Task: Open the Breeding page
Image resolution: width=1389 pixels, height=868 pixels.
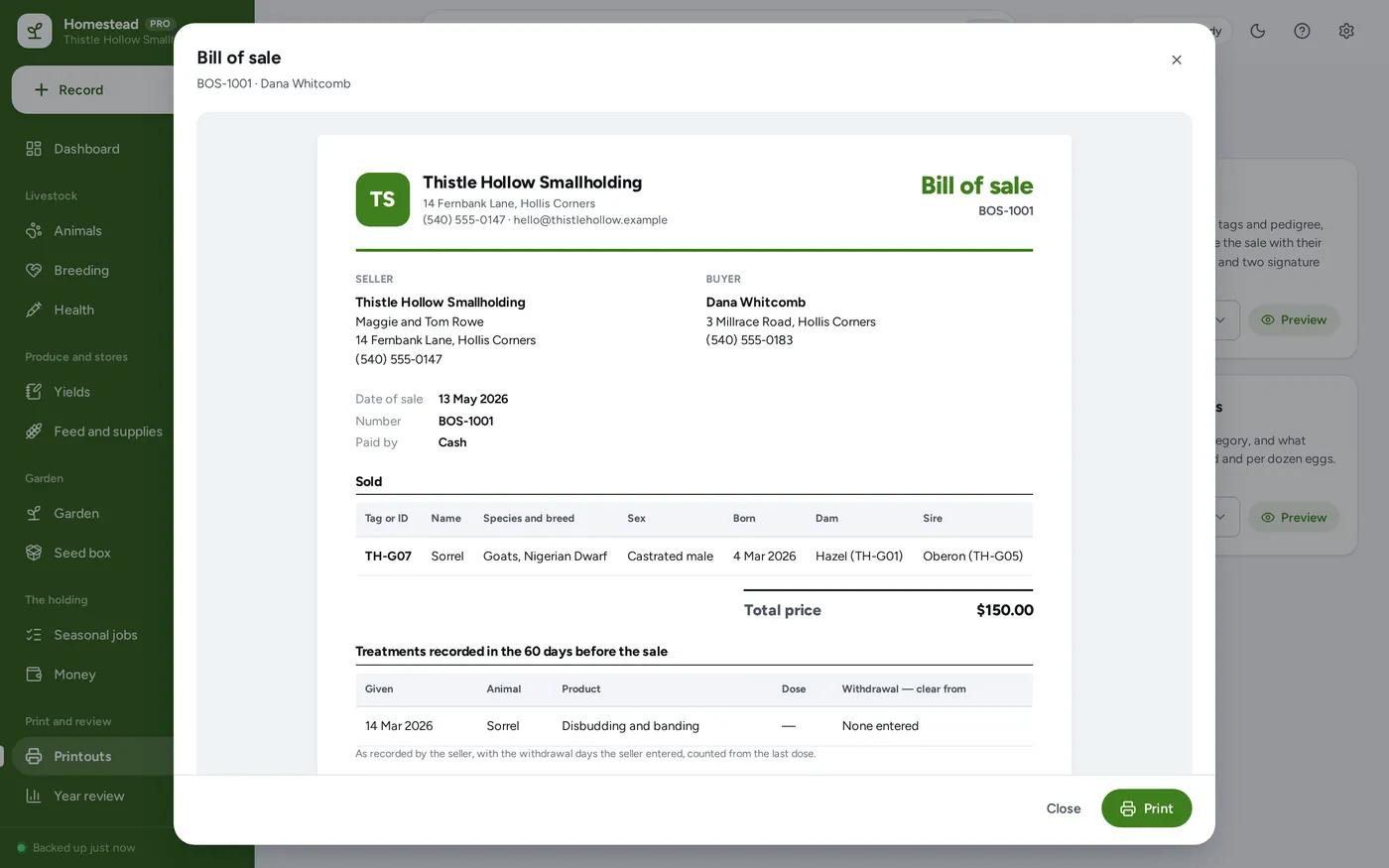Action: [x=81, y=271]
